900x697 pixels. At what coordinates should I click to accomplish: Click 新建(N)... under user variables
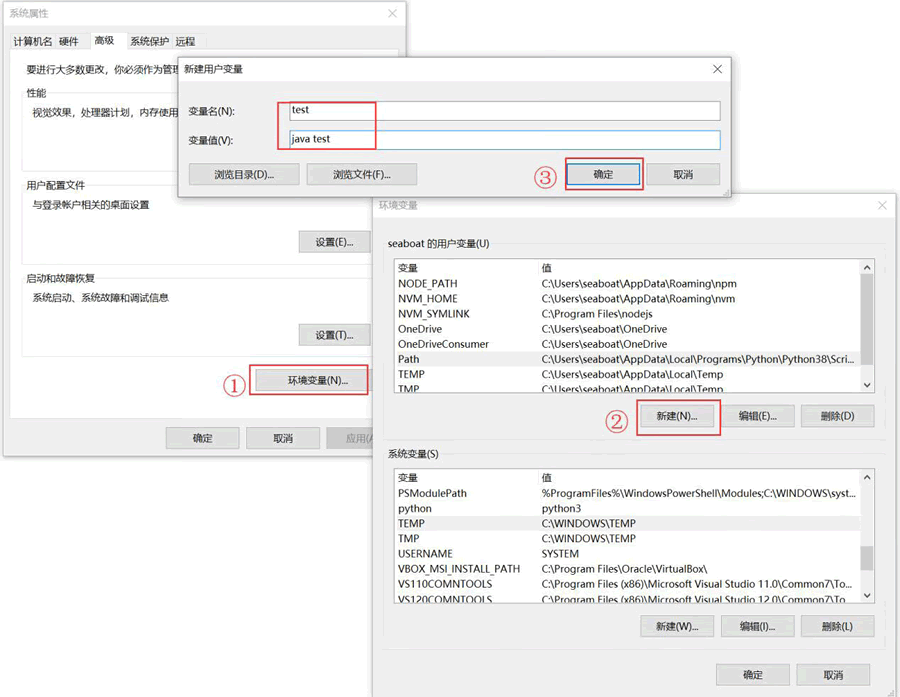tap(677, 416)
